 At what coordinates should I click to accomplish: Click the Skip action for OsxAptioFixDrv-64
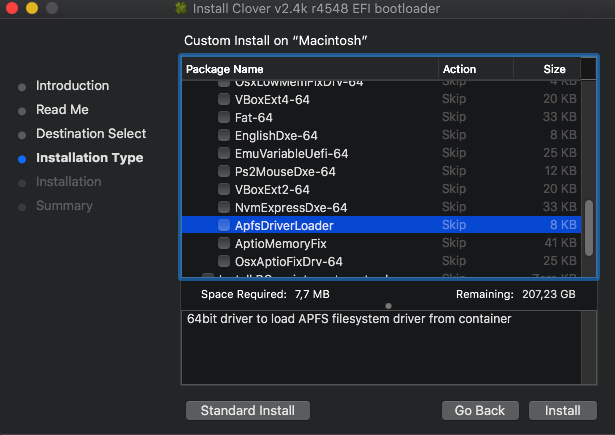coord(454,261)
